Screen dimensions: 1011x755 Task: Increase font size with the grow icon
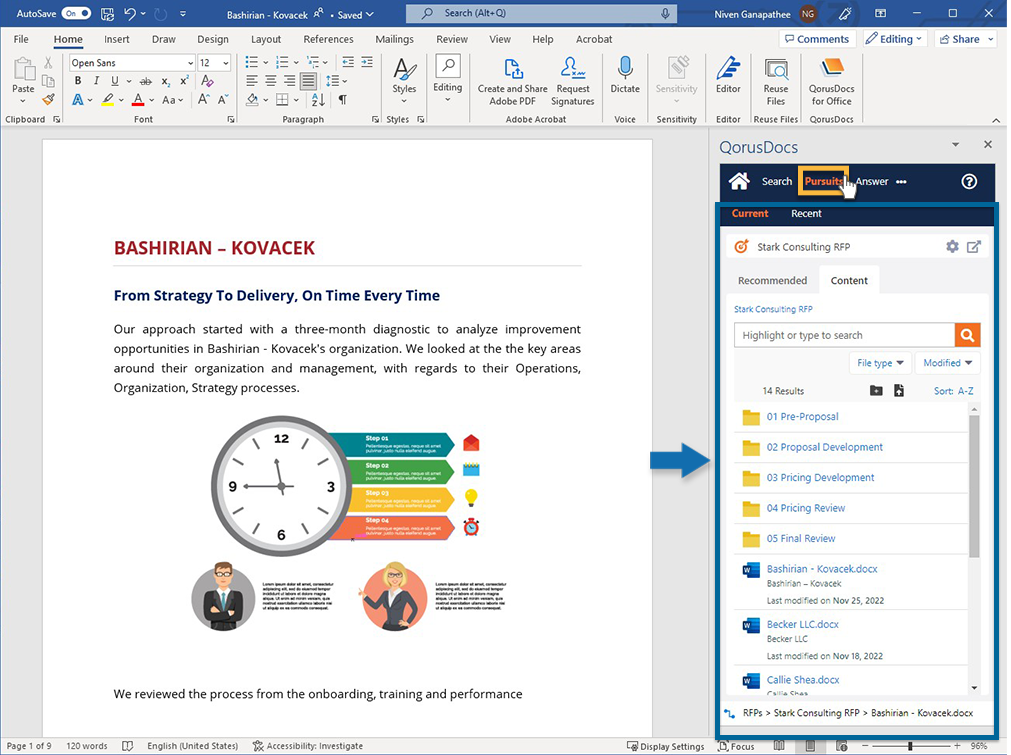click(x=203, y=100)
